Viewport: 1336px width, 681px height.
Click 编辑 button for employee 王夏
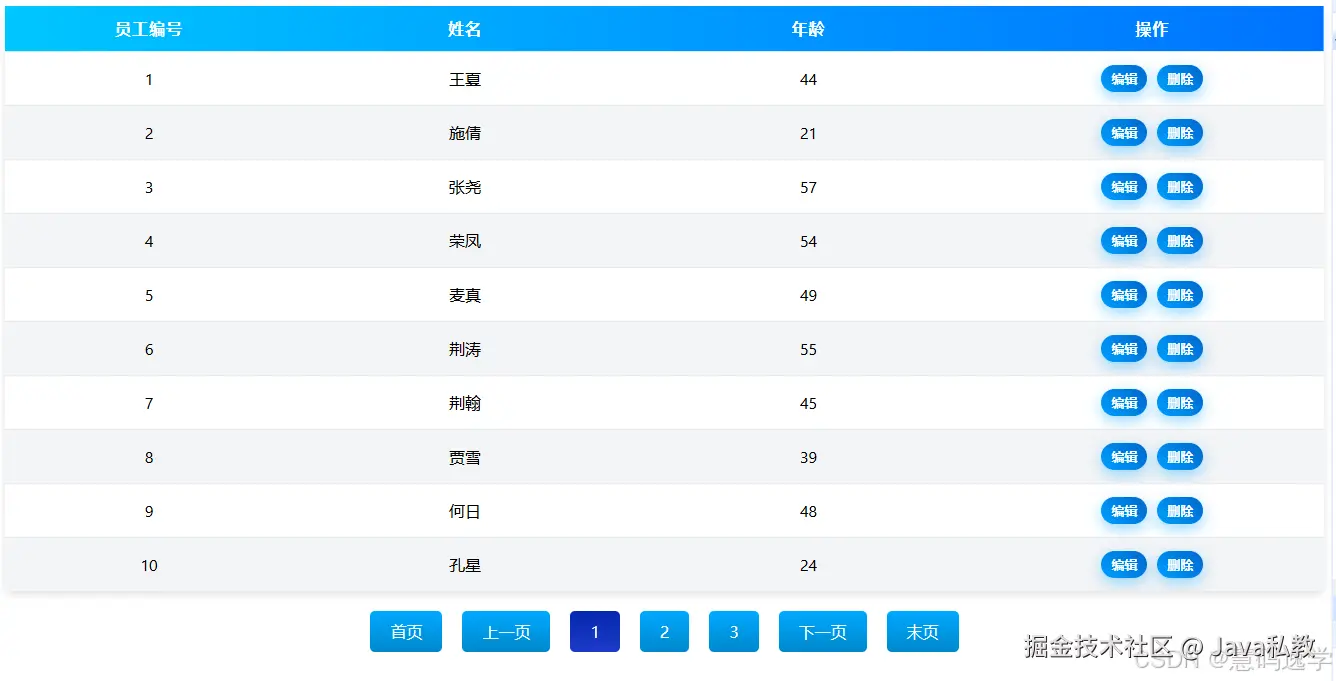(1124, 79)
